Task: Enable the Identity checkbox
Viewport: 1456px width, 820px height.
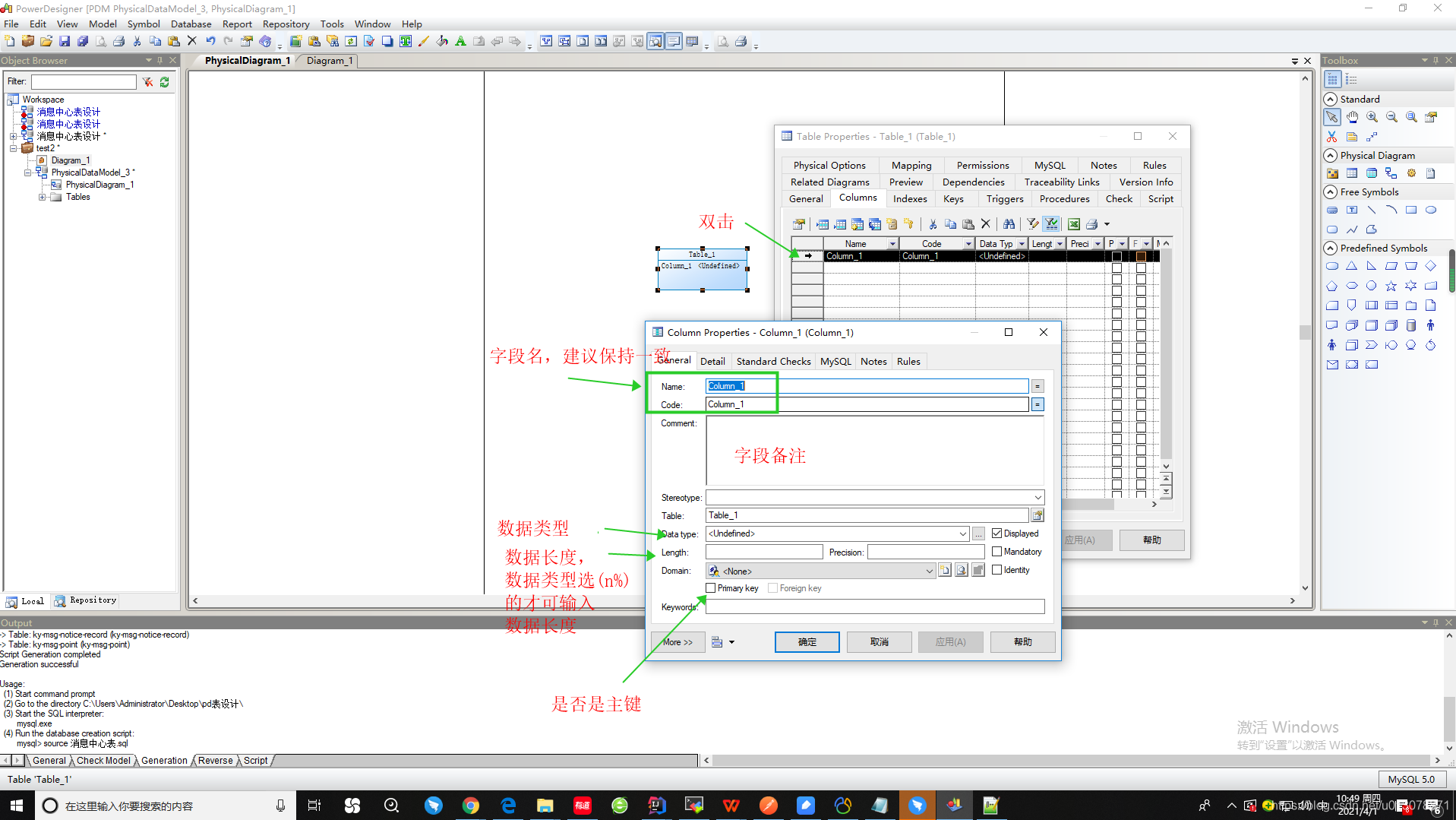Action: [997, 570]
